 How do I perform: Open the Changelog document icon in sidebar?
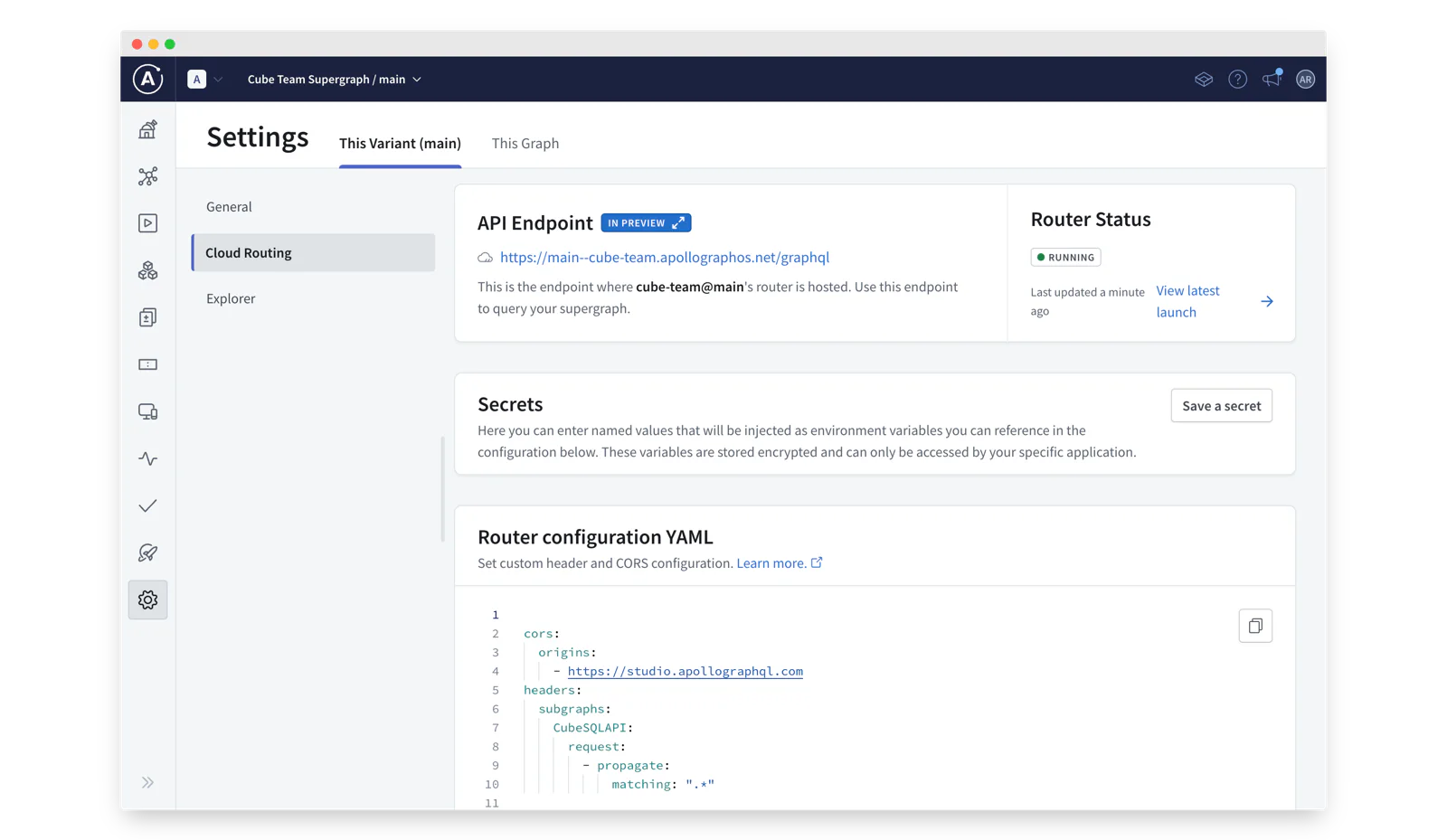pos(147,317)
